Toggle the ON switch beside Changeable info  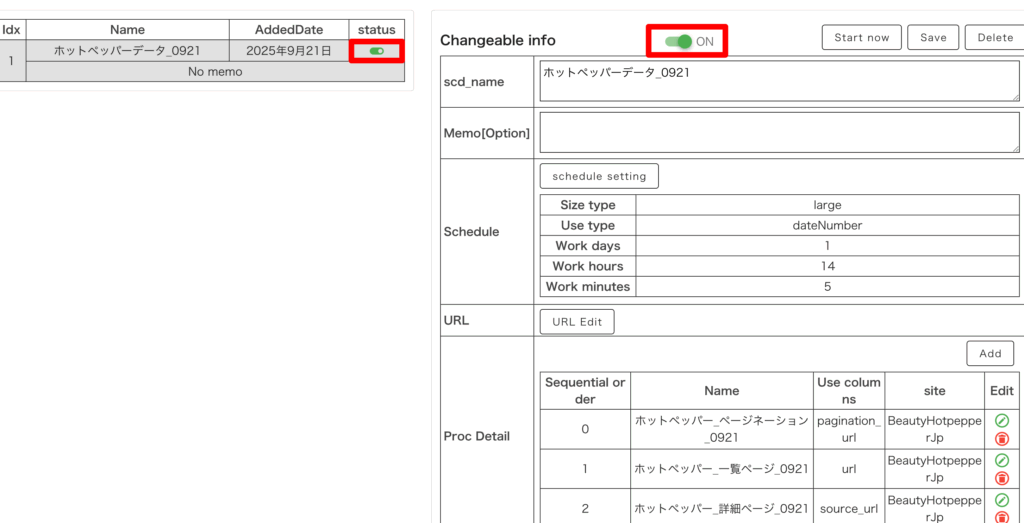(679, 41)
